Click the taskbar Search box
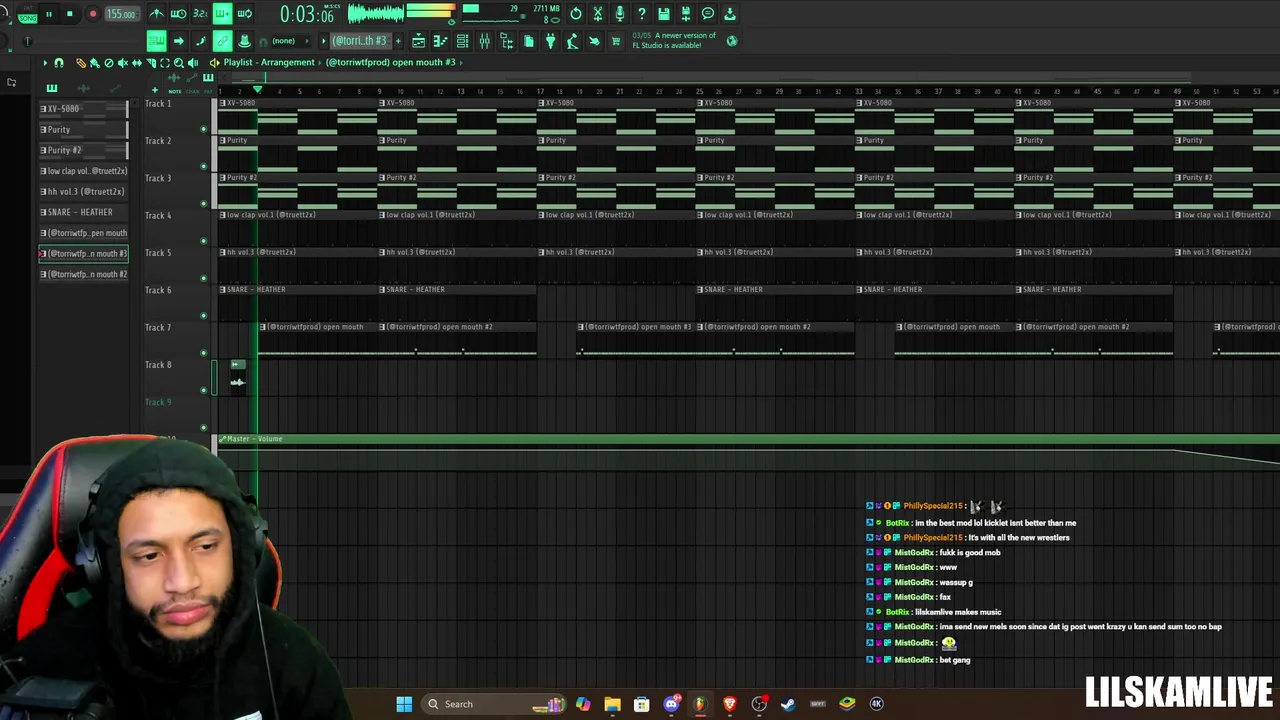 click(x=493, y=704)
